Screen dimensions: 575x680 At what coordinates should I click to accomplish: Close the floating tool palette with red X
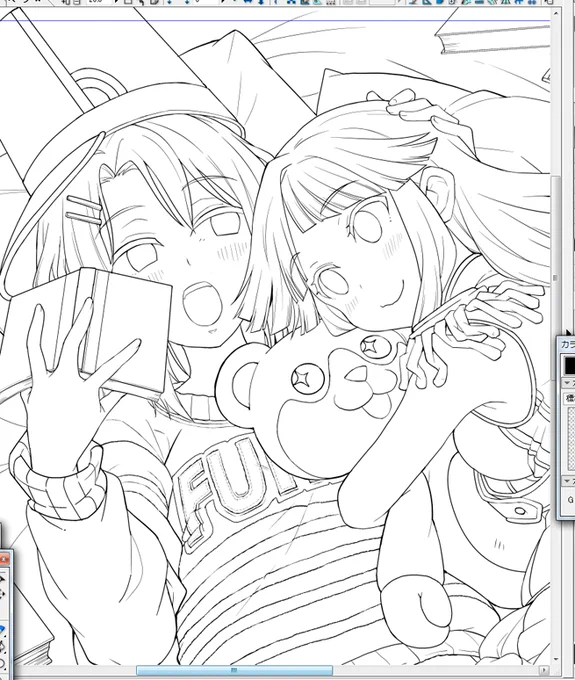3,559
